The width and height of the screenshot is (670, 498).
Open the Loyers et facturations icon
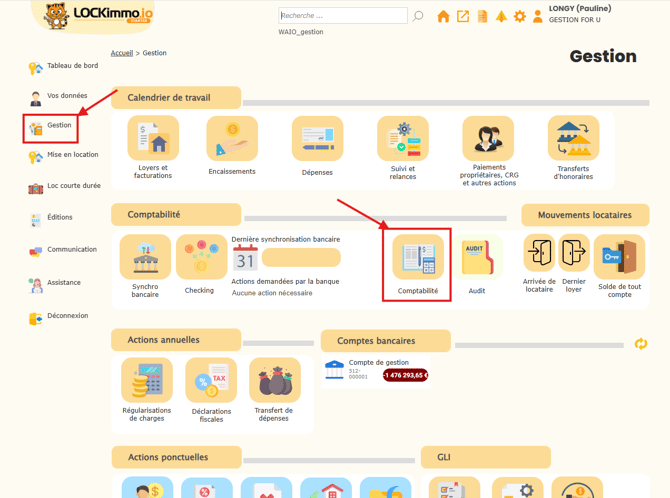153,139
